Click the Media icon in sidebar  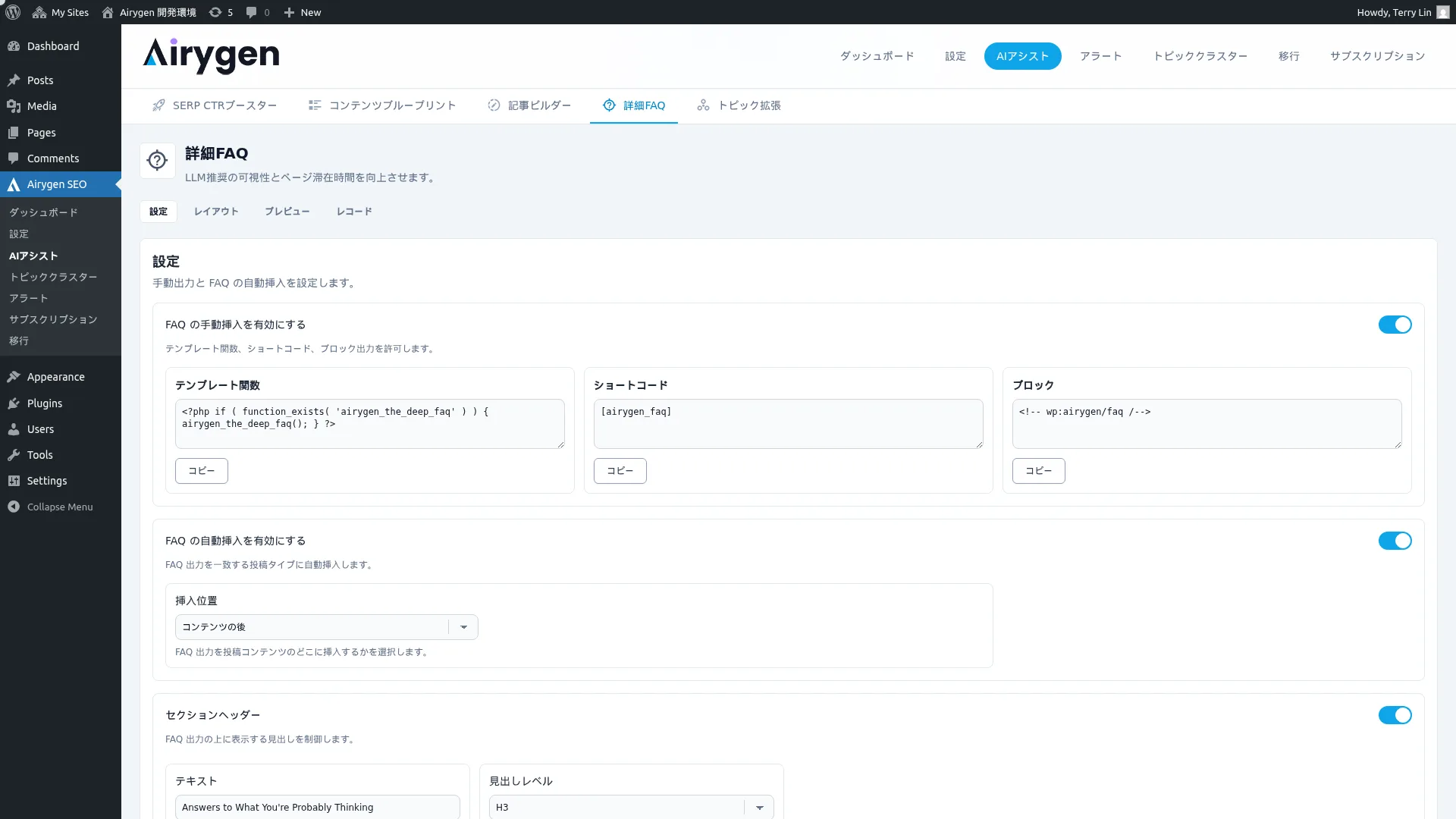click(14, 106)
